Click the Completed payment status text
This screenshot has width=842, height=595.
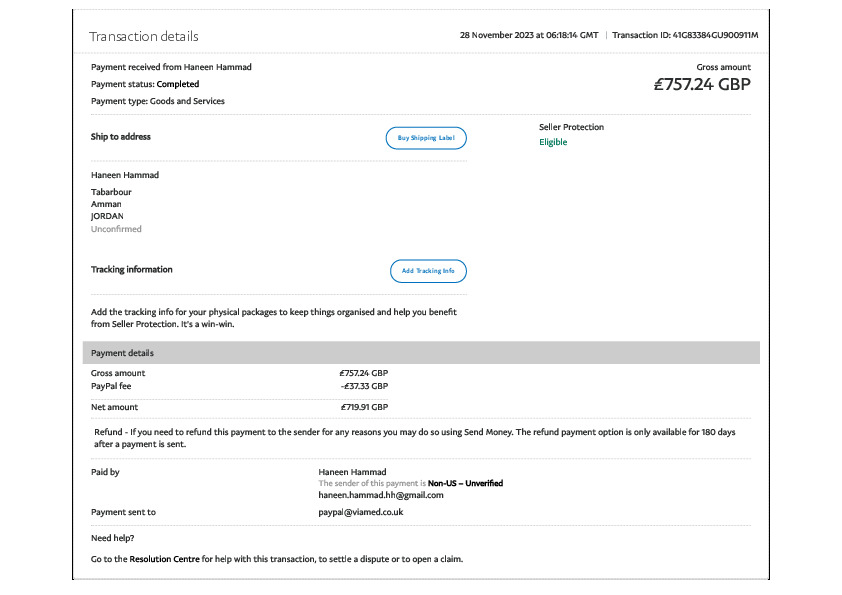click(178, 84)
